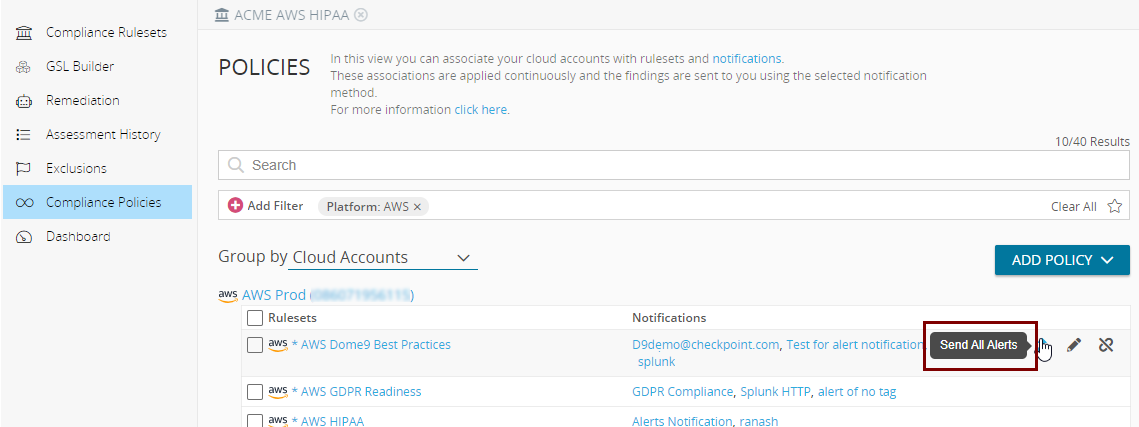The width and height of the screenshot is (1139, 427).
Task: Click the AWS logo beside AWS Prod
Action: 228,295
